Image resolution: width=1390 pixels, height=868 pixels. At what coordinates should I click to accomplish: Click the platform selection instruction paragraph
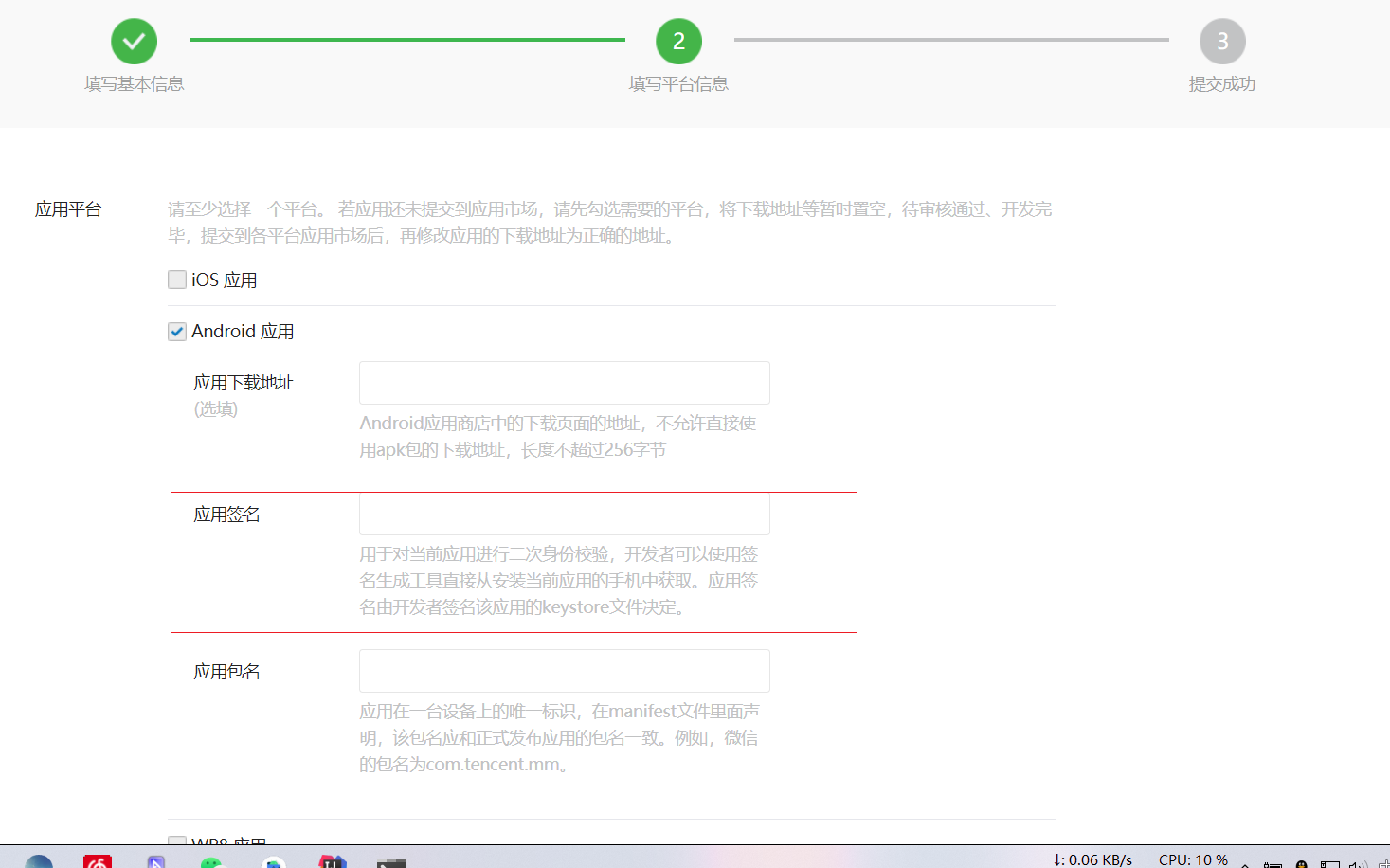pos(610,222)
